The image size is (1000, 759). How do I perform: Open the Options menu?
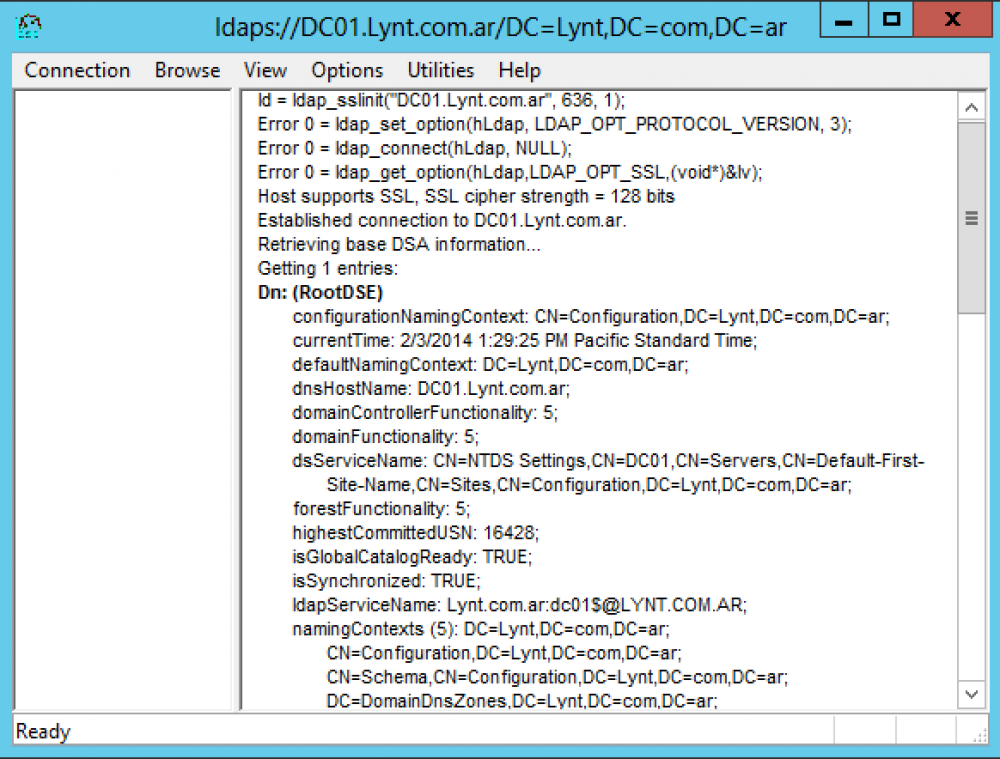(x=346, y=70)
